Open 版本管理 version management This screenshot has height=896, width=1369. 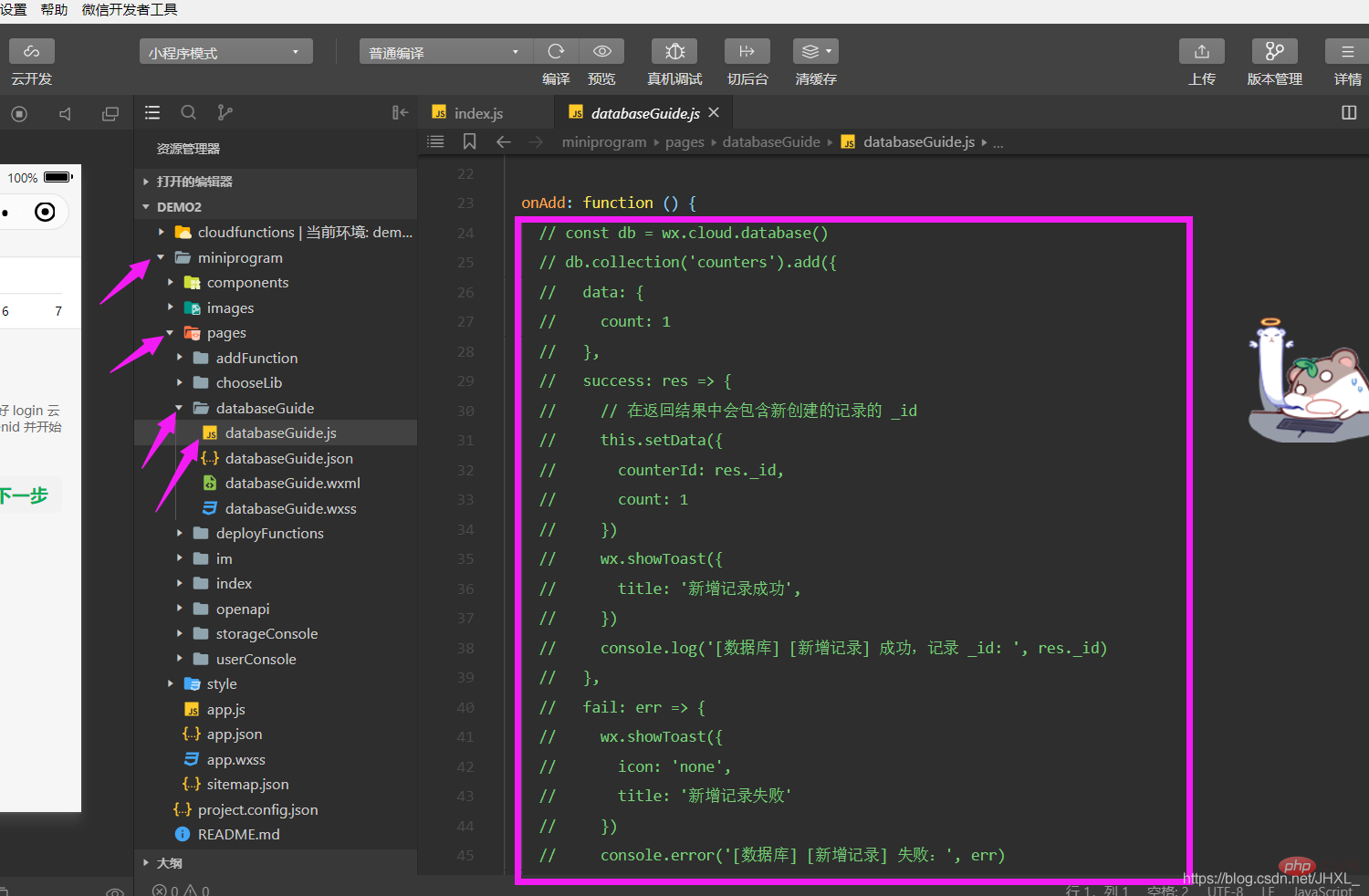pos(1275,51)
